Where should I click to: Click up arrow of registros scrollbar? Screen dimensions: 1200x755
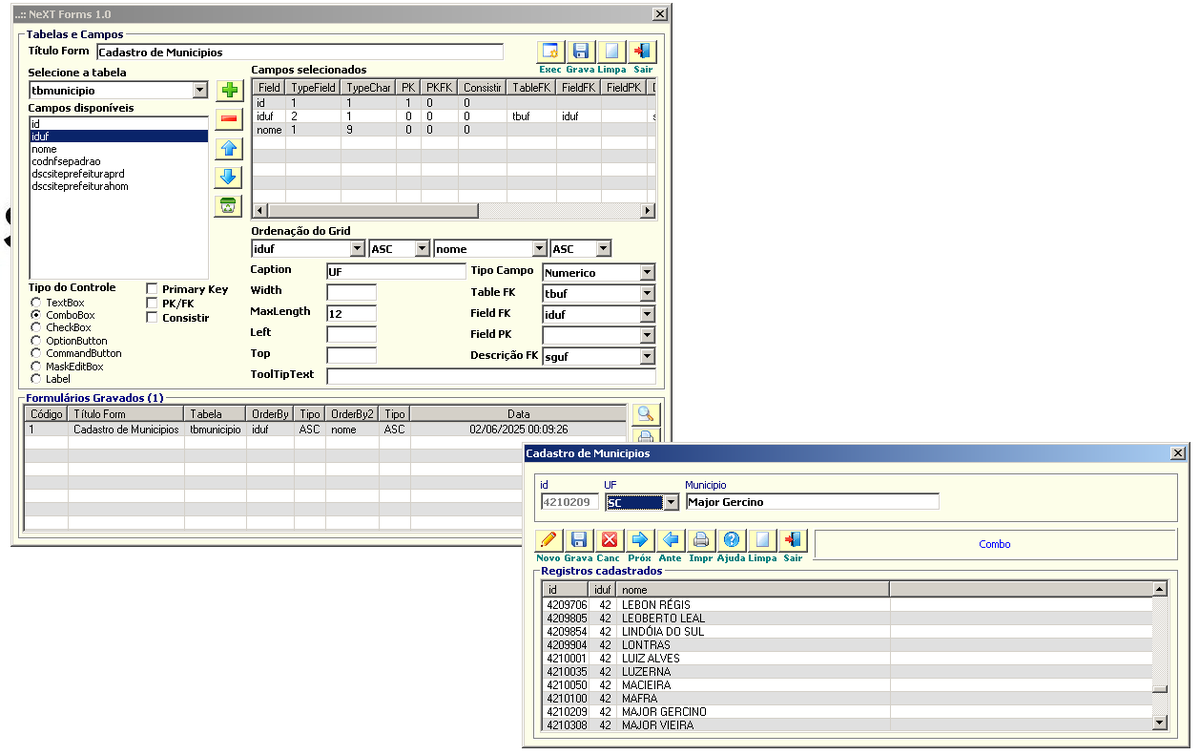point(1159,589)
